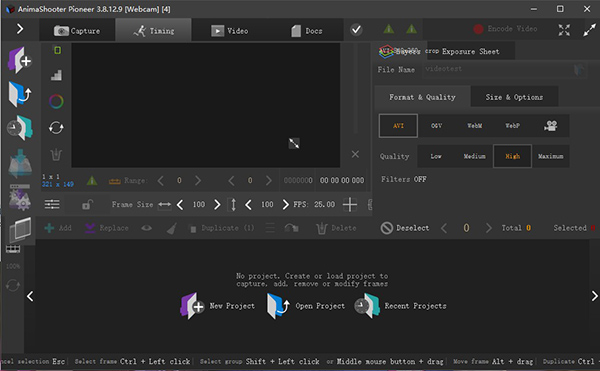600x371 pixels.
Task: Click the video camera format icon
Action: pos(551,125)
